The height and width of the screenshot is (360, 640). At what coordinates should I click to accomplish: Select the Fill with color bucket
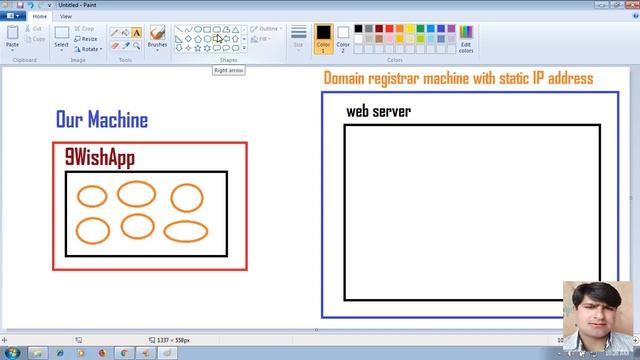(x=126, y=33)
